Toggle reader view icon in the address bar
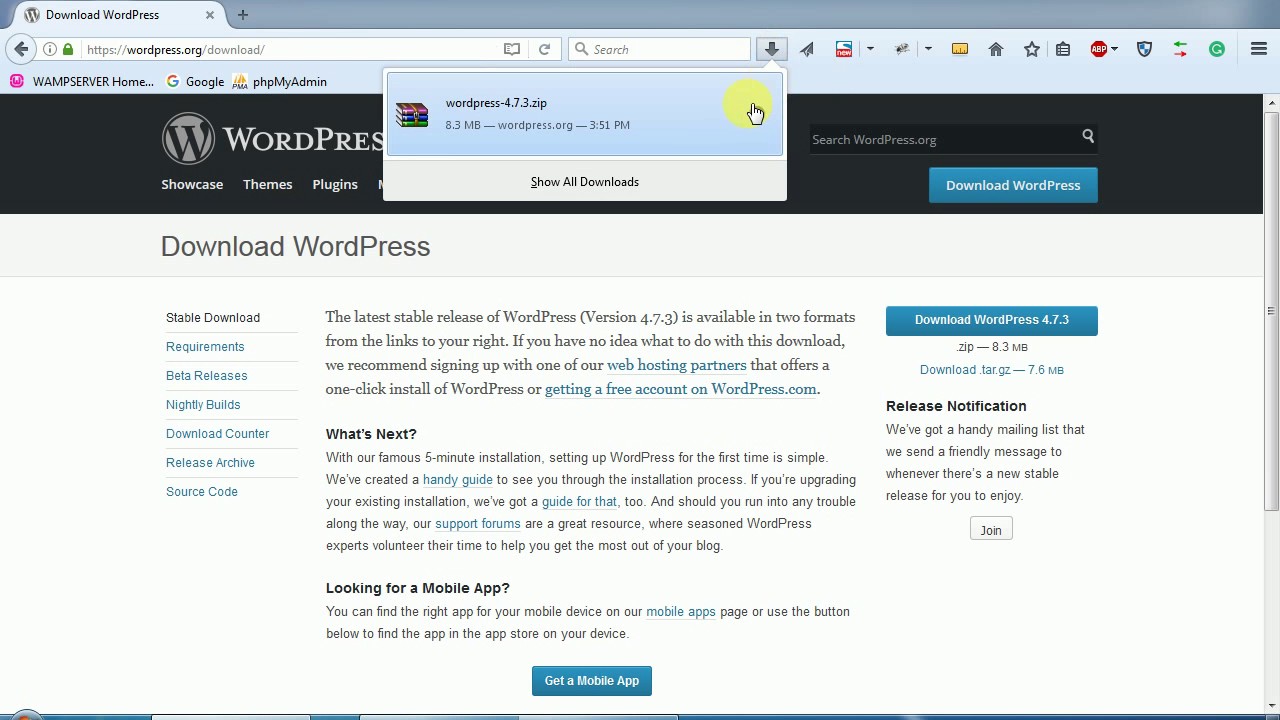This screenshot has width=1280, height=720. (512, 49)
